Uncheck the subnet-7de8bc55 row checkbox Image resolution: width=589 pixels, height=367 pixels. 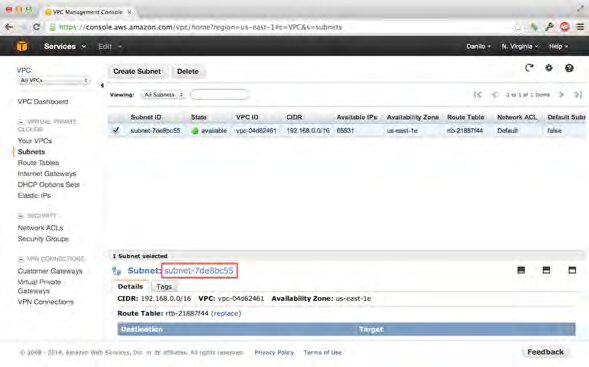116,130
